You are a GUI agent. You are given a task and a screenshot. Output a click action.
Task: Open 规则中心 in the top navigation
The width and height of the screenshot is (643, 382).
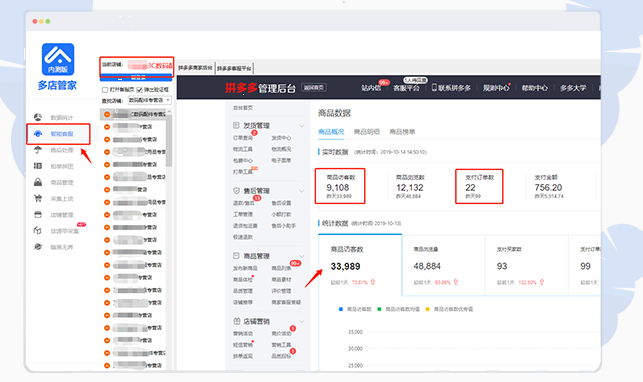click(496, 88)
